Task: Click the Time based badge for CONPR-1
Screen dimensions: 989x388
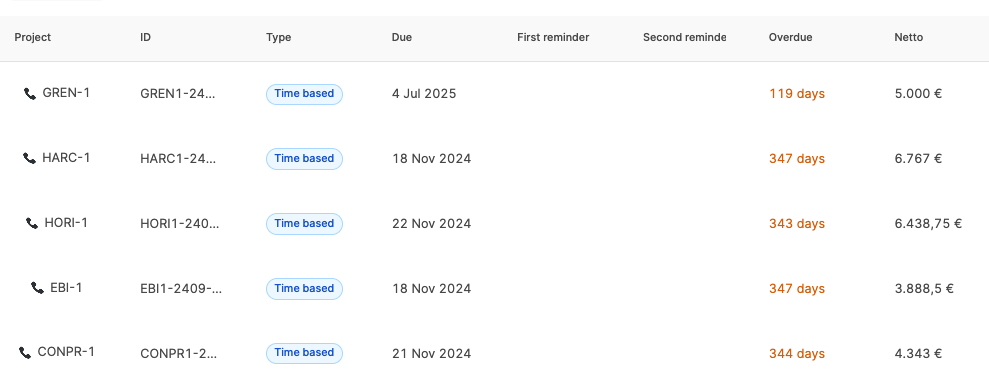Action: [304, 353]
